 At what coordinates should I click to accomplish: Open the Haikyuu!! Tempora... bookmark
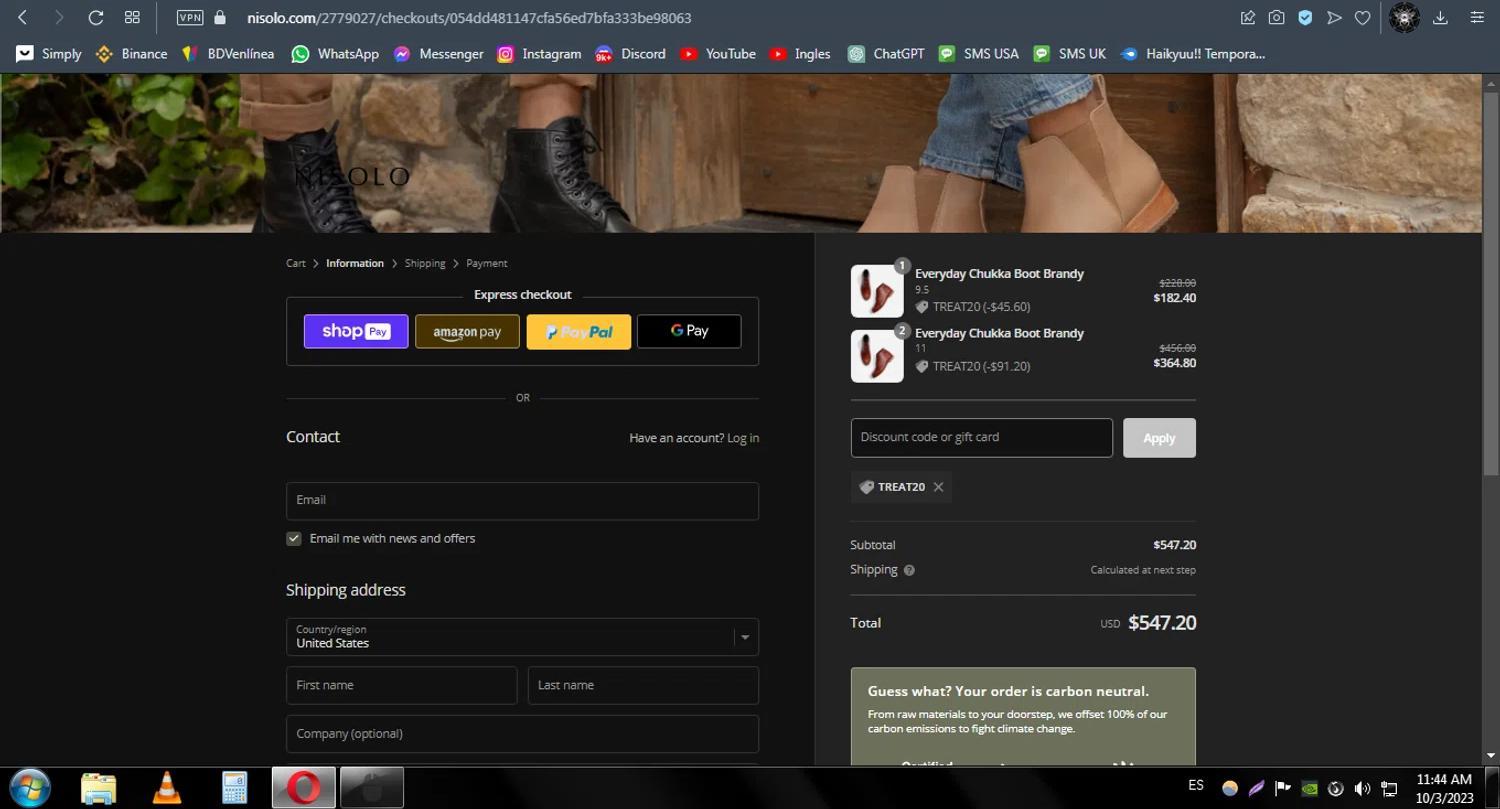[x=1192, y=54]
